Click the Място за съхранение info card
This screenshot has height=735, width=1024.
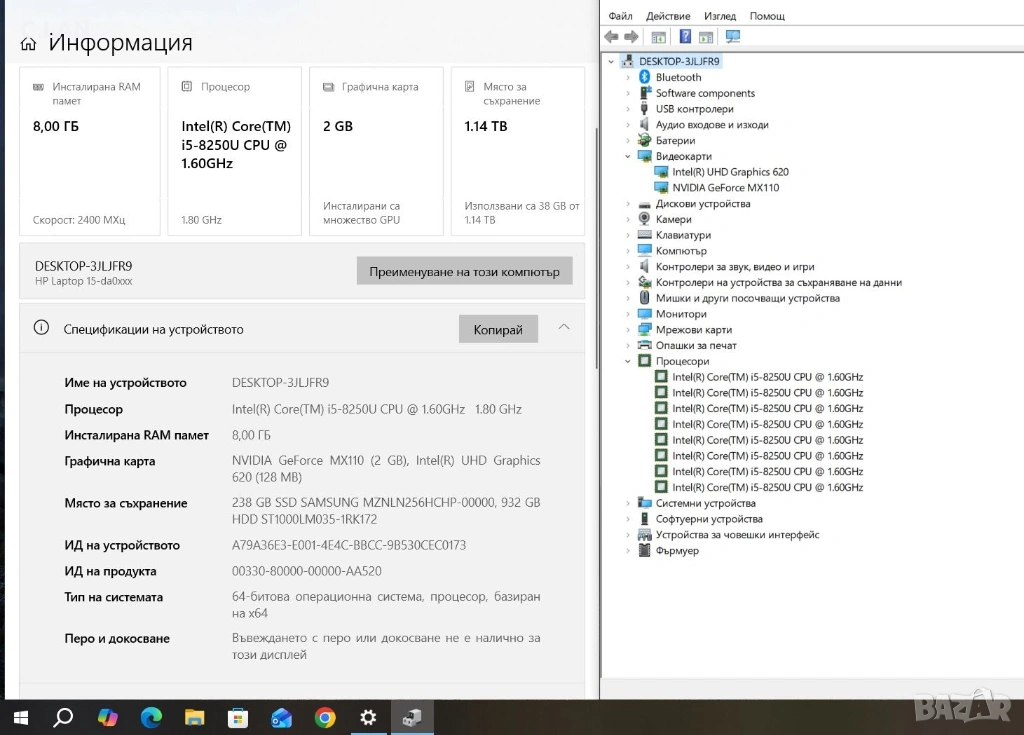tap(517, 151)
